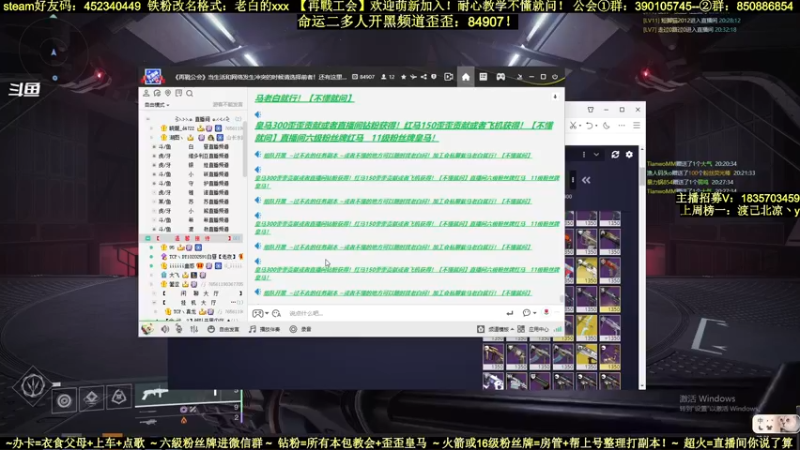Show the online member count 12
Screen dimensions: 800x450
[x=388, y=77]
